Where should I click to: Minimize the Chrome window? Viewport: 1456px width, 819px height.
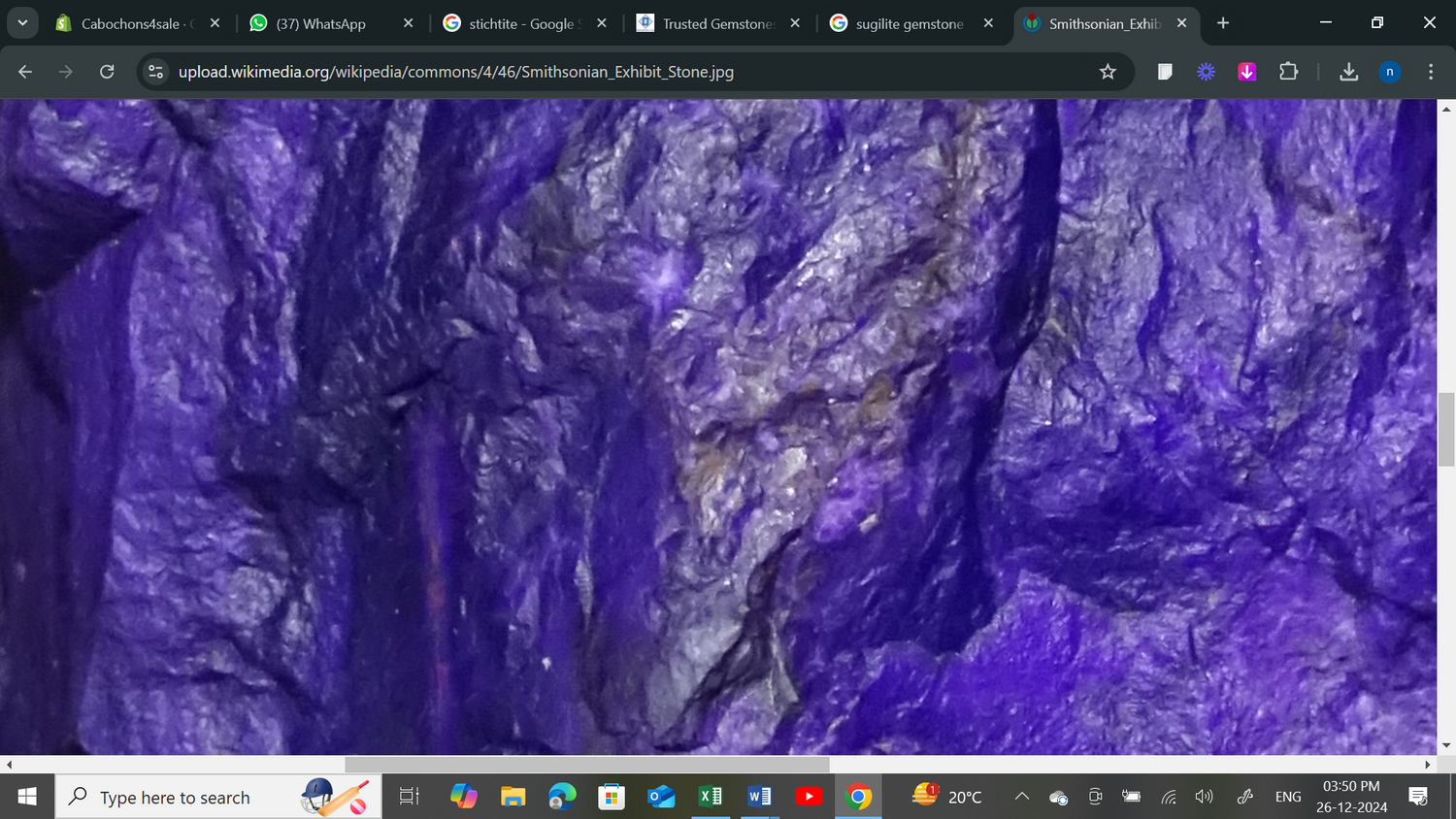[x=1325, y=22]
